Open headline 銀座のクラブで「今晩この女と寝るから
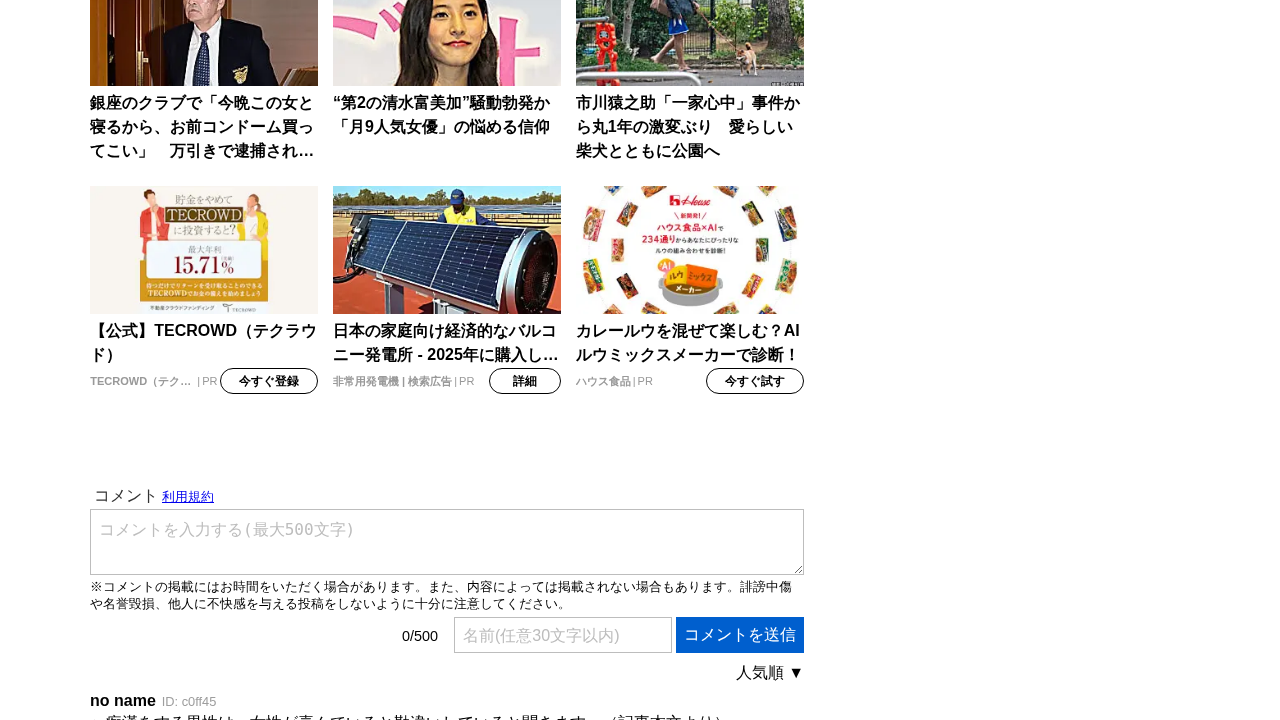1280x720 pixels. pos(204,127)
